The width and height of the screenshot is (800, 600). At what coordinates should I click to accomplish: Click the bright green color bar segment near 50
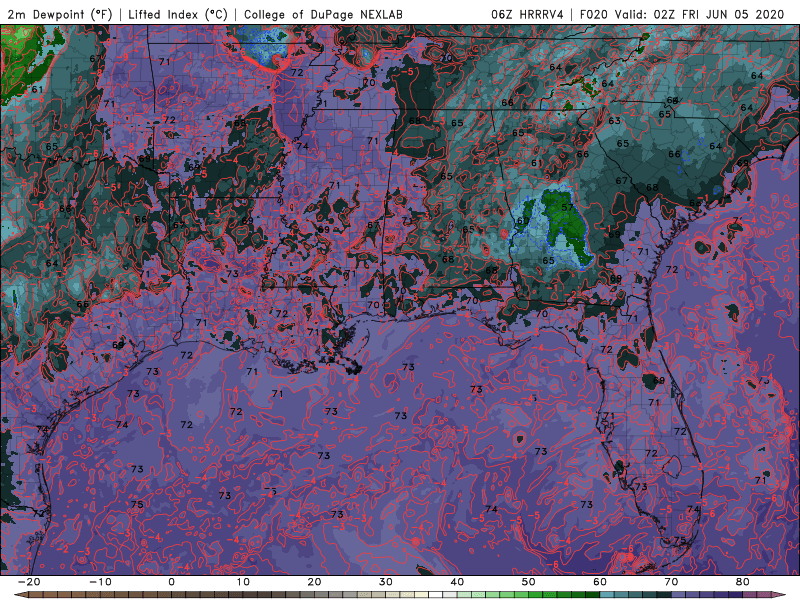[536, 595]
